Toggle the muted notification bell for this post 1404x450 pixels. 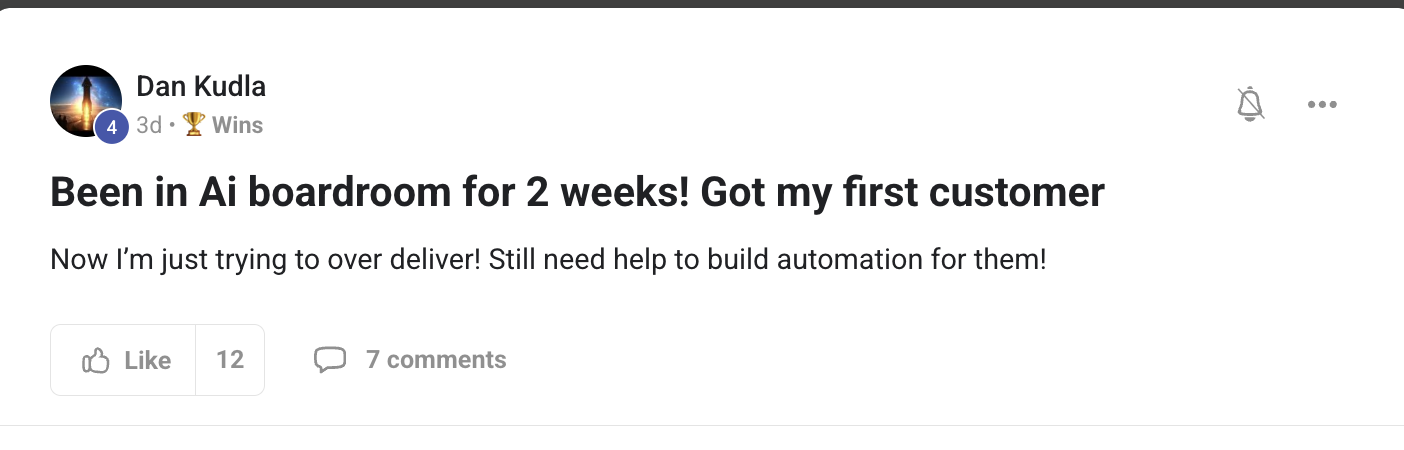1251,104
